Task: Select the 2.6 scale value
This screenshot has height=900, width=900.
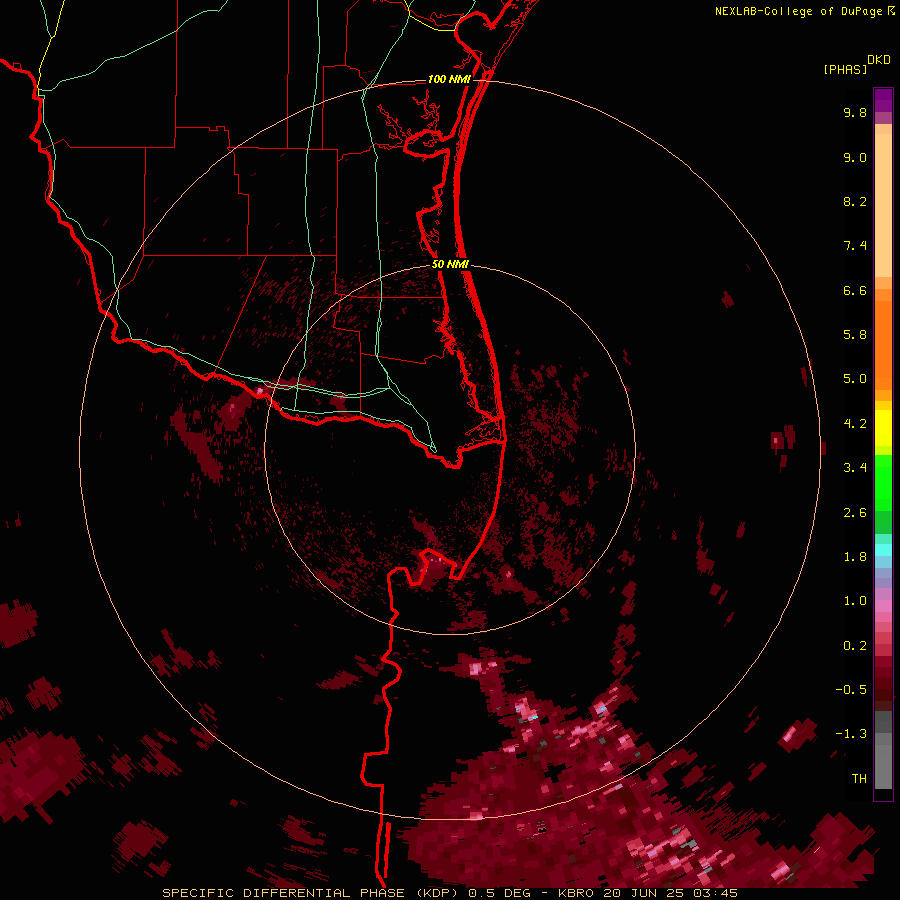Action: tap(855, 513)
